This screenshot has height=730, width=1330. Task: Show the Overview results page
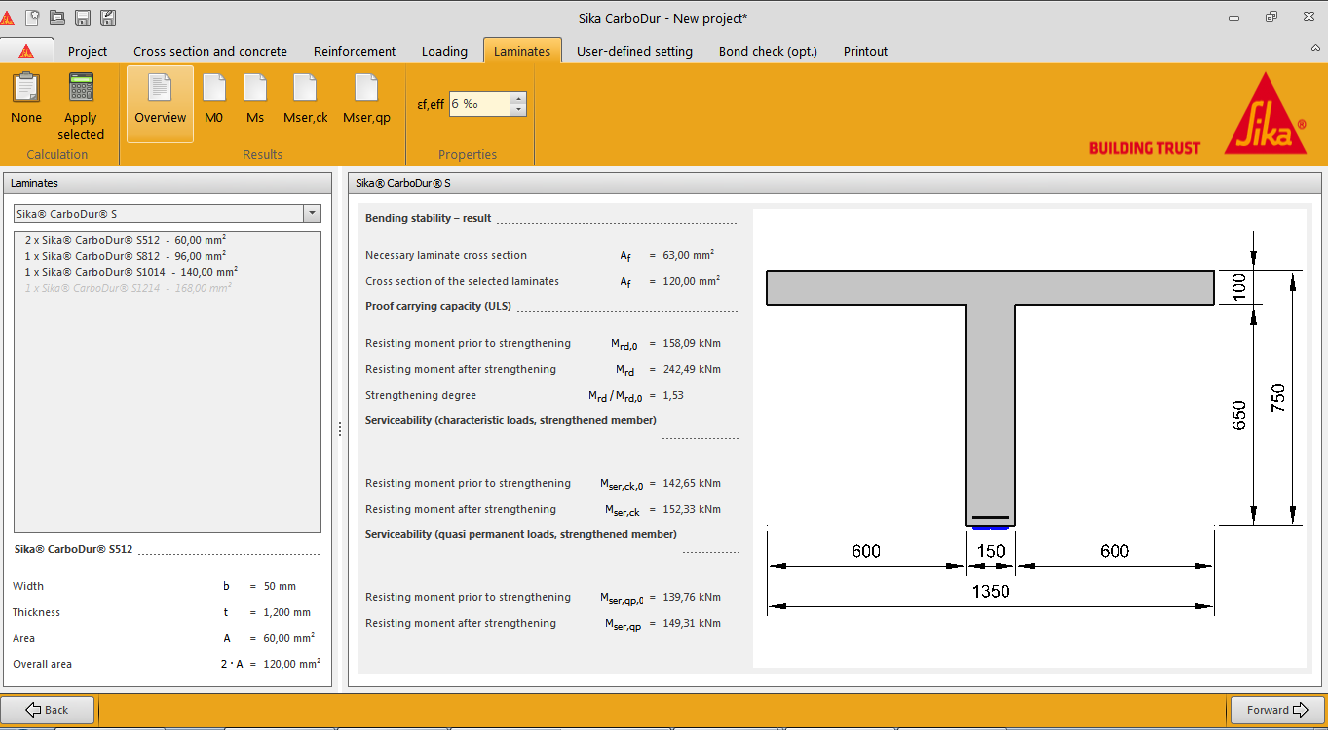click(160, 104)
